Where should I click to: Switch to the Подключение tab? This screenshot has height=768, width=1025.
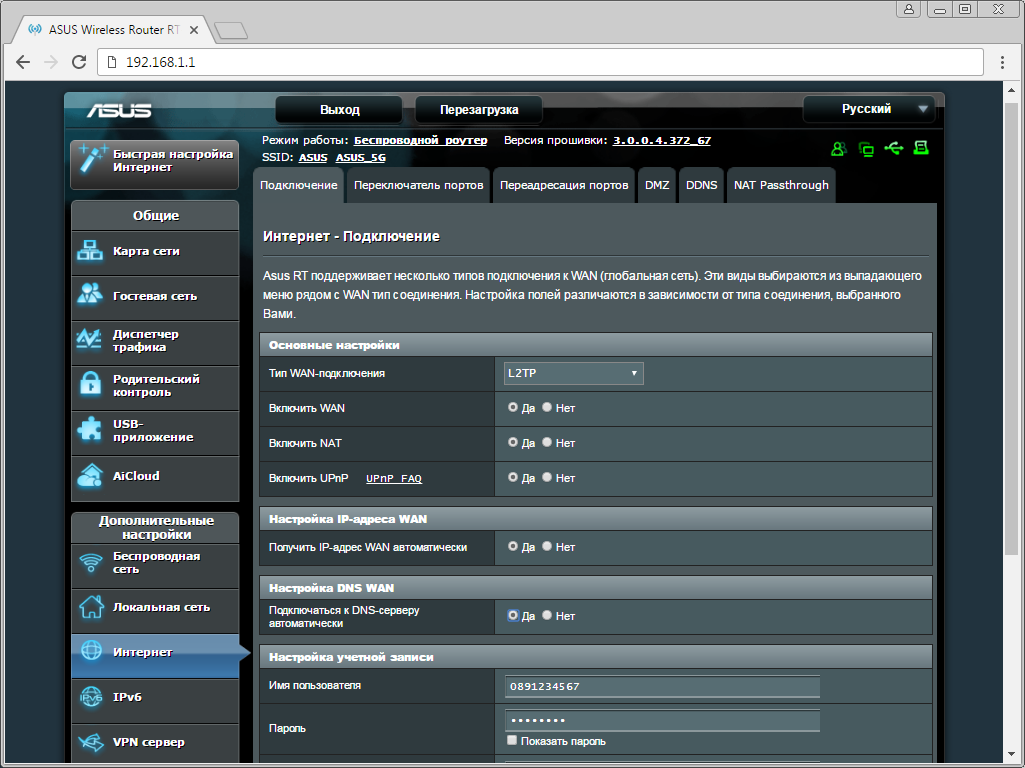[x=299, y=185]
